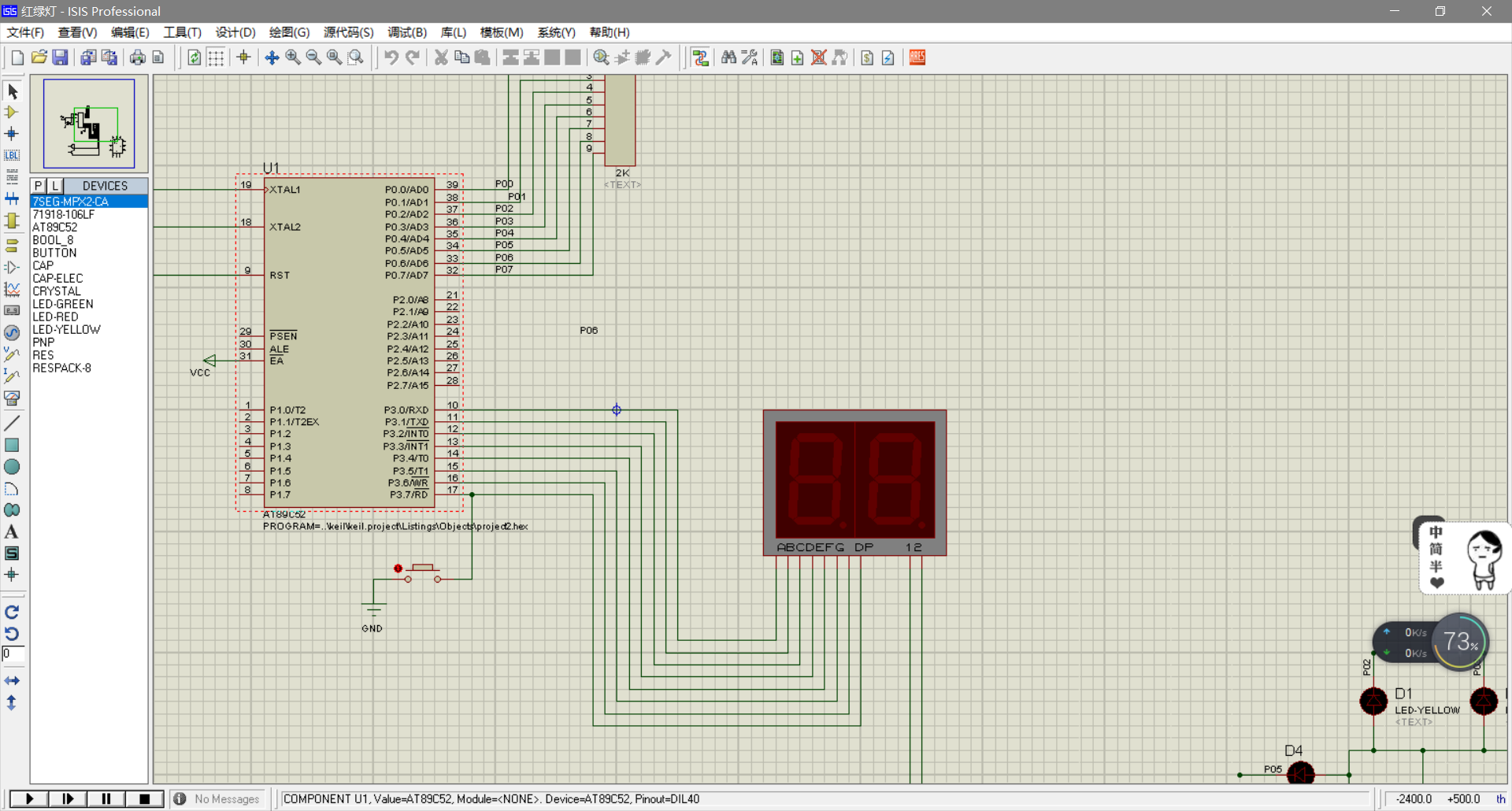Switch to Component mode
Image resolution: width=1512 pixels, height=811 pixels.
pos(12,113)
